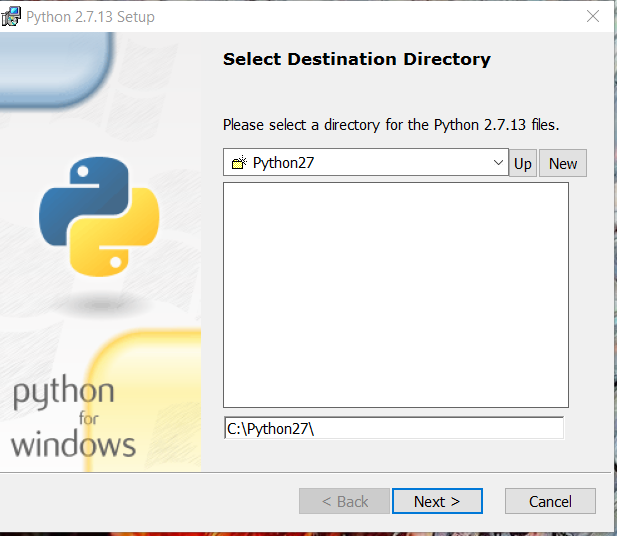This screenshot has width=617, height=536.
Task: Click the Next button to continue setup
Action: [x=437, y=501]
